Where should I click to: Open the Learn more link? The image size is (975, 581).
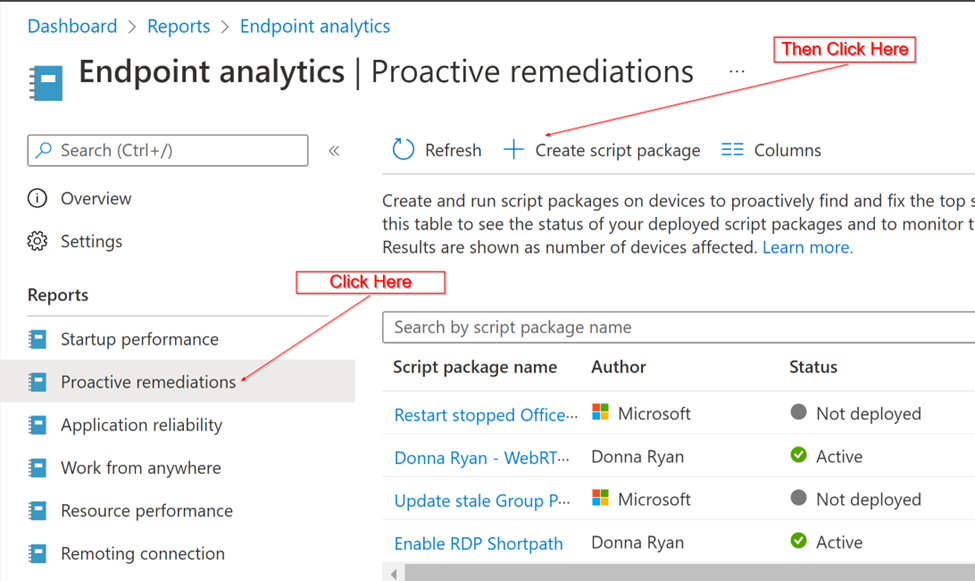pyautogui.click(x=808, y=248)
